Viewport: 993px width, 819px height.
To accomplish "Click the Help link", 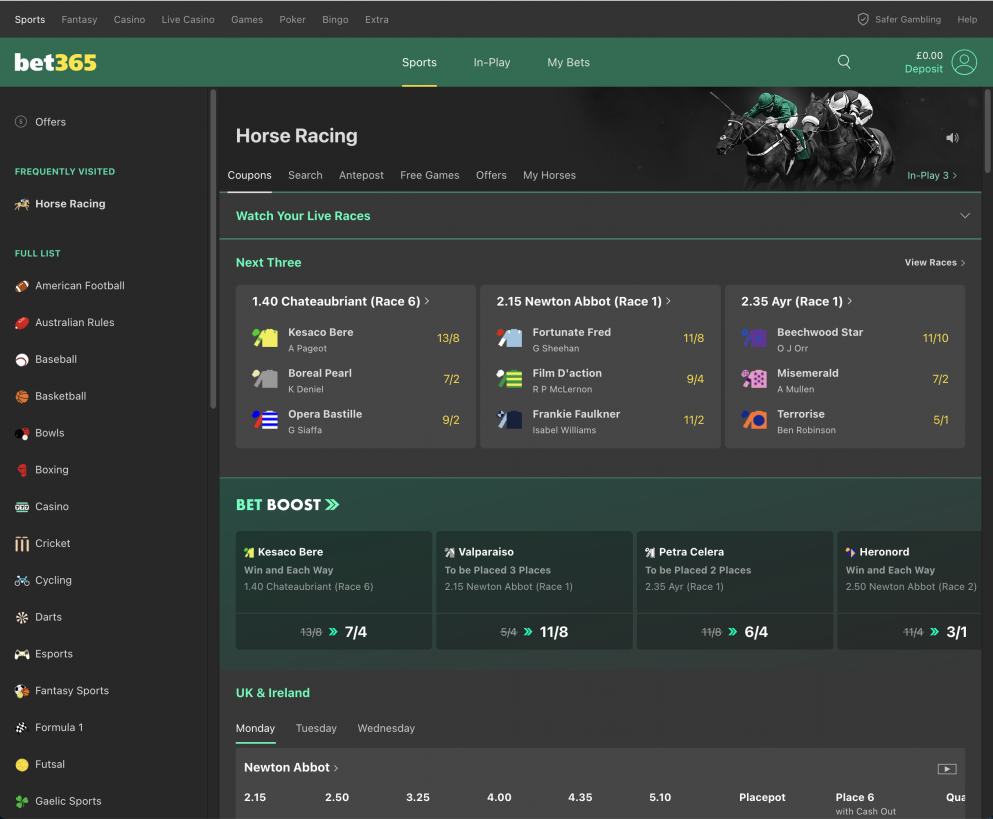I will (967, 20).
